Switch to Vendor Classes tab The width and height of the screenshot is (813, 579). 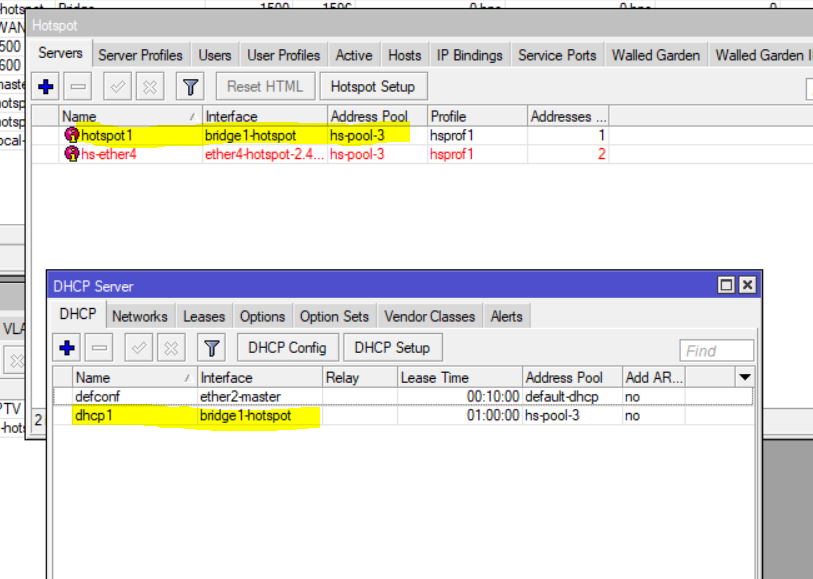429,317
